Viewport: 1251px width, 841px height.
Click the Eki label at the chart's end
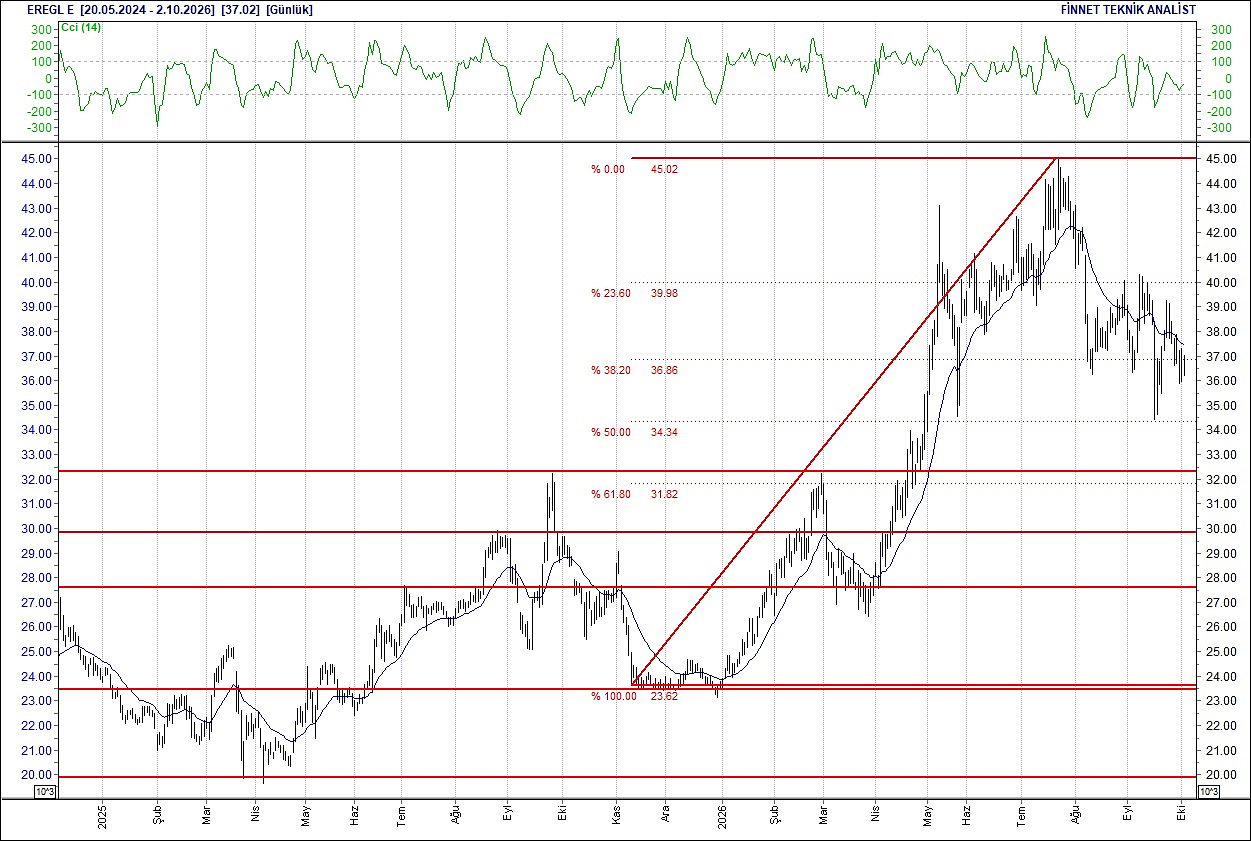[1181, 815]
